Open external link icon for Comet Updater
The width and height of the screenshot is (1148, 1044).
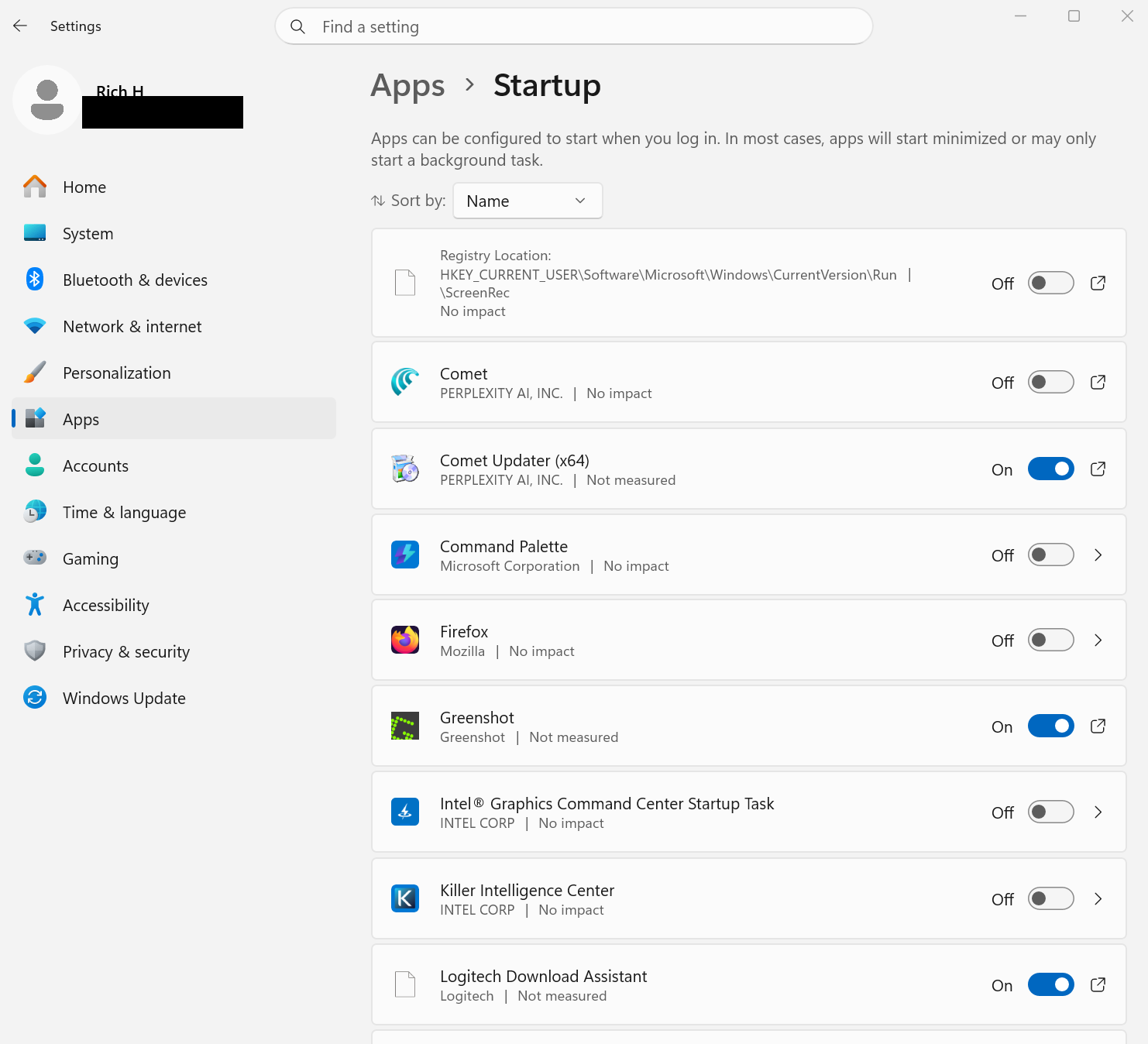point(1098,469)
